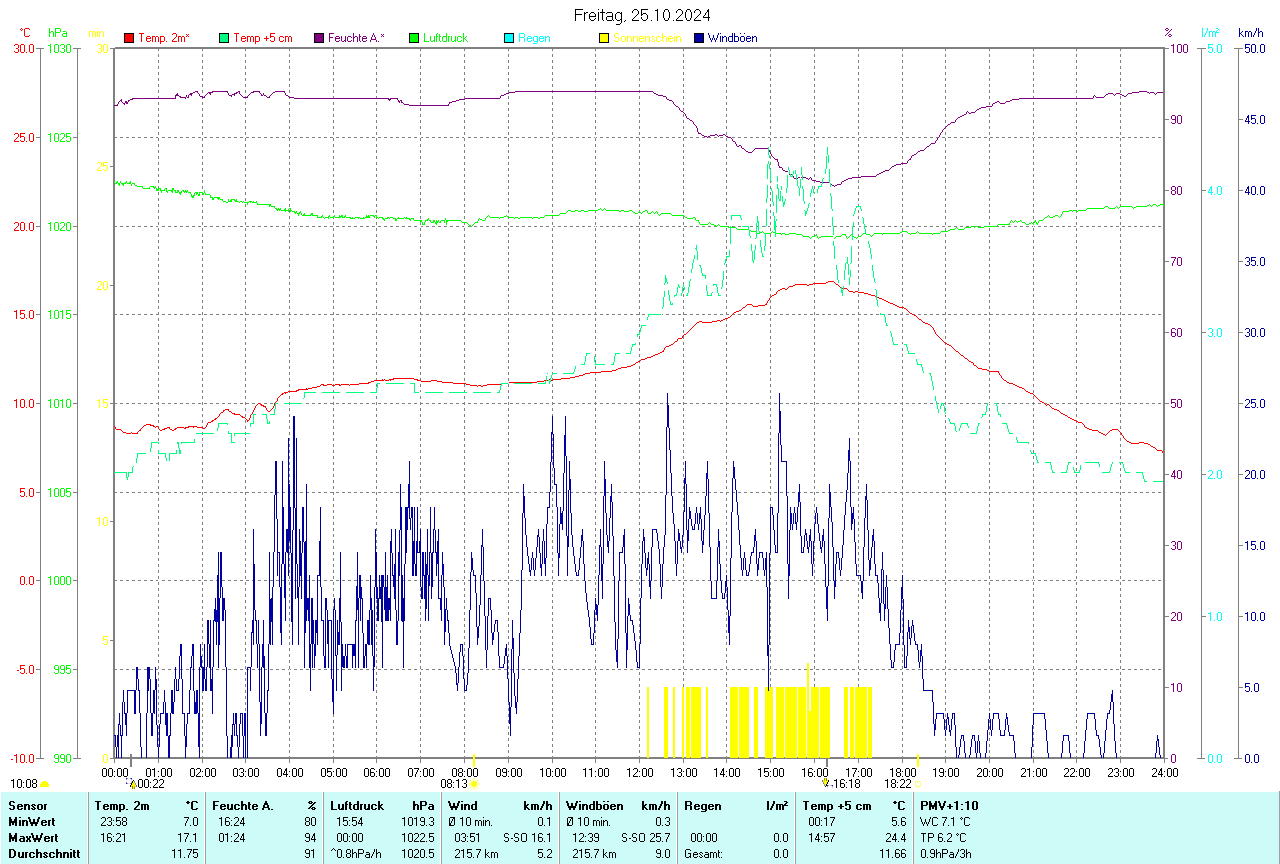Screen dimensions: 1280x864
Task: Click the chart title Freitag, 25.10.2024
Action: point(642,15)
